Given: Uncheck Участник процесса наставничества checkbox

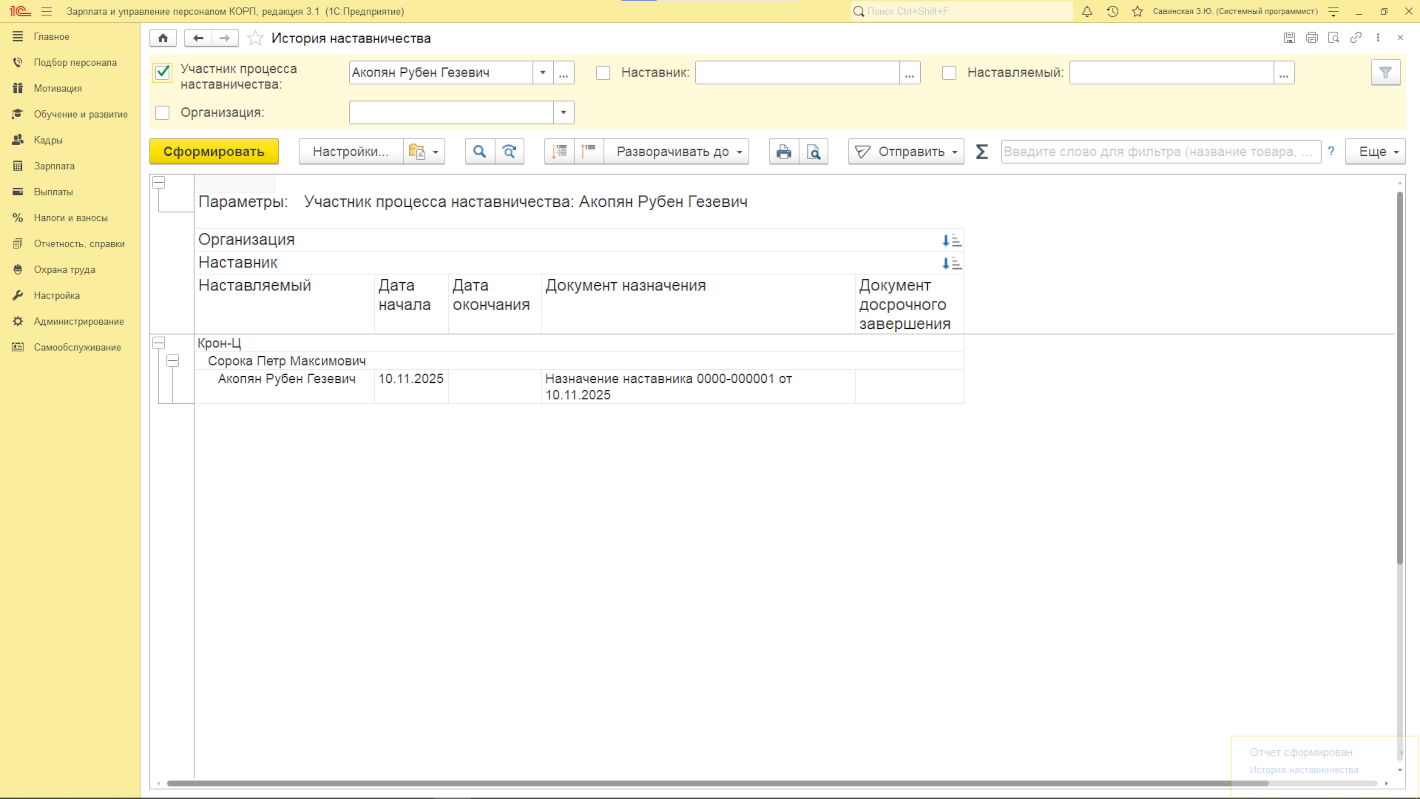Looking at the screenshot, I should (x=163, y=73).
